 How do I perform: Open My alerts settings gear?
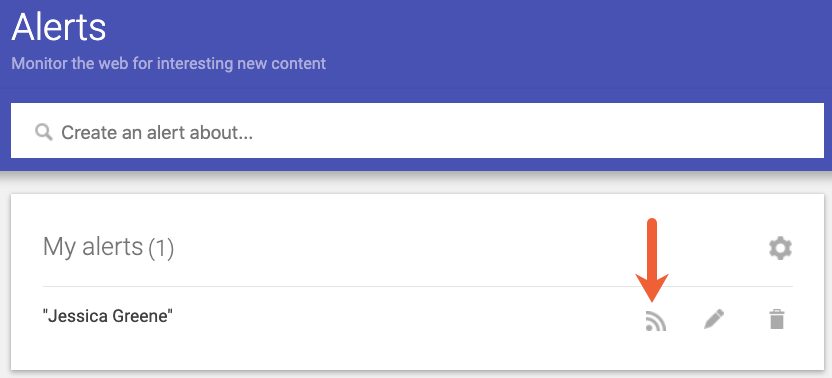coord(780,248)
